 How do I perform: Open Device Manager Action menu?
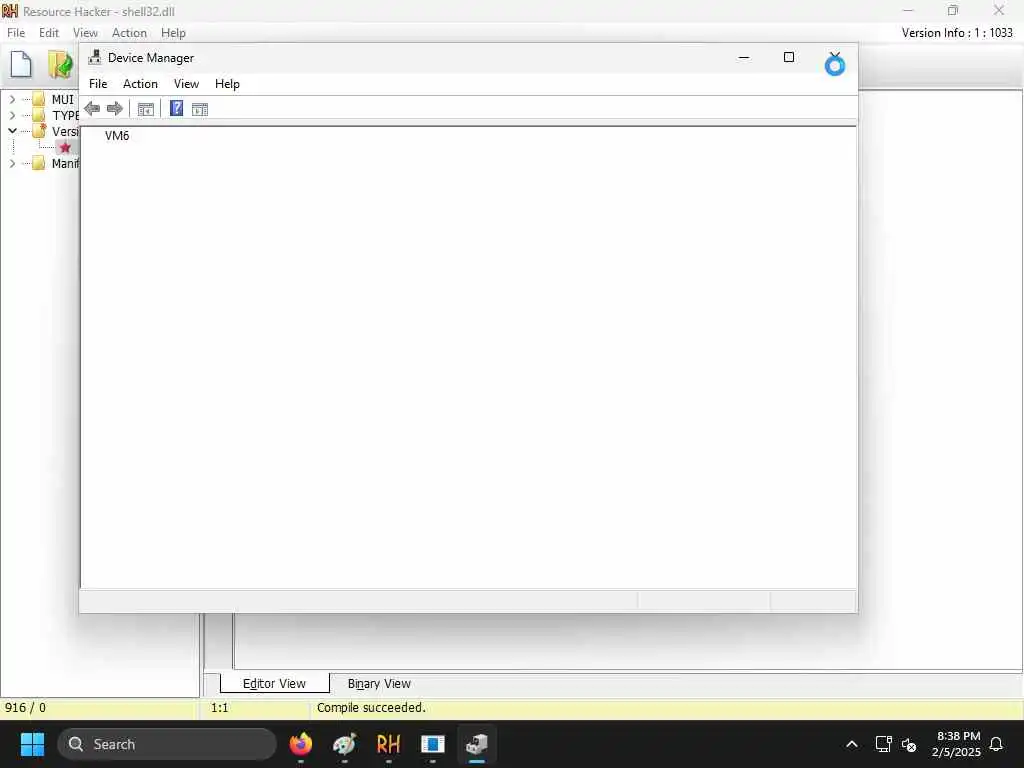pos(140,84)
